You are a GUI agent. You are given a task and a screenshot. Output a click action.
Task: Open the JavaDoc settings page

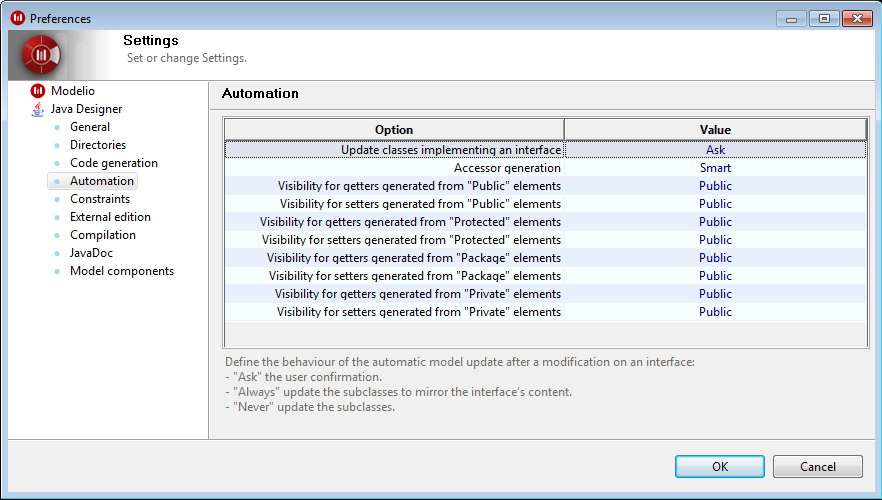91,253
